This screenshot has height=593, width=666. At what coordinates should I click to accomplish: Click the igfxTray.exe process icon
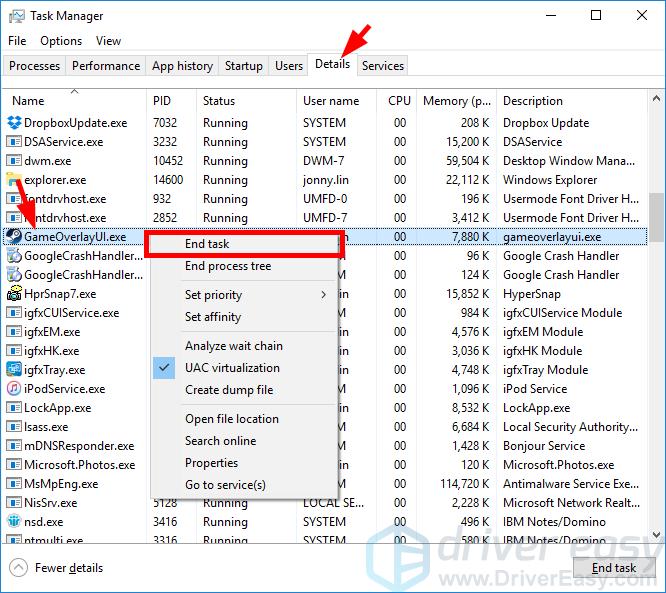pos(14,370)
